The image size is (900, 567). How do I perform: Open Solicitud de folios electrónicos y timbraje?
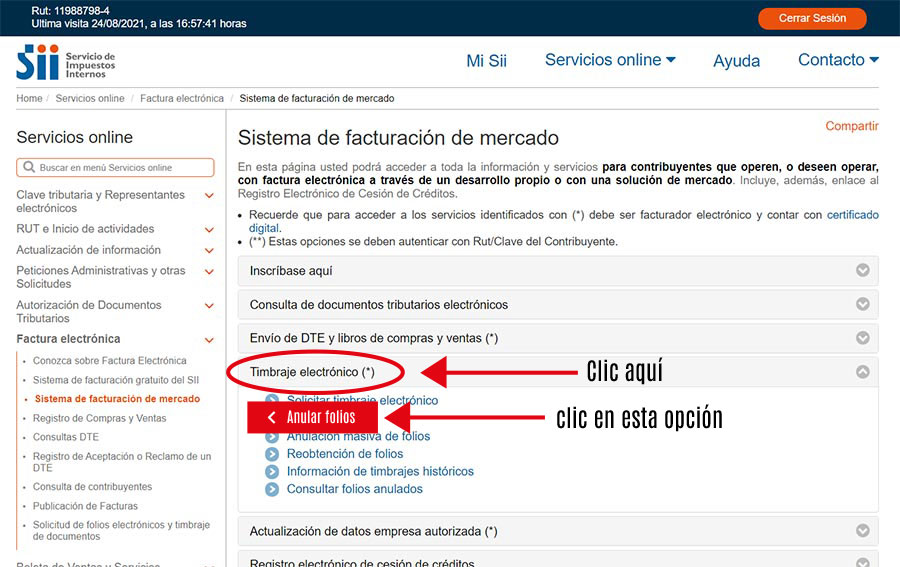[121, 530]
